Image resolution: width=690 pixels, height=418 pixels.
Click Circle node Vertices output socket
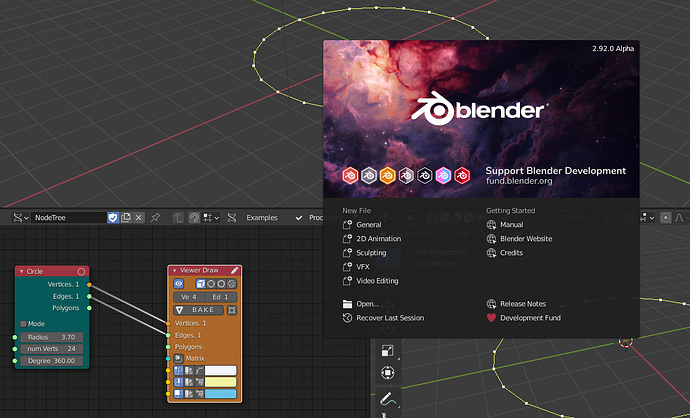click(x=89, y=285)
